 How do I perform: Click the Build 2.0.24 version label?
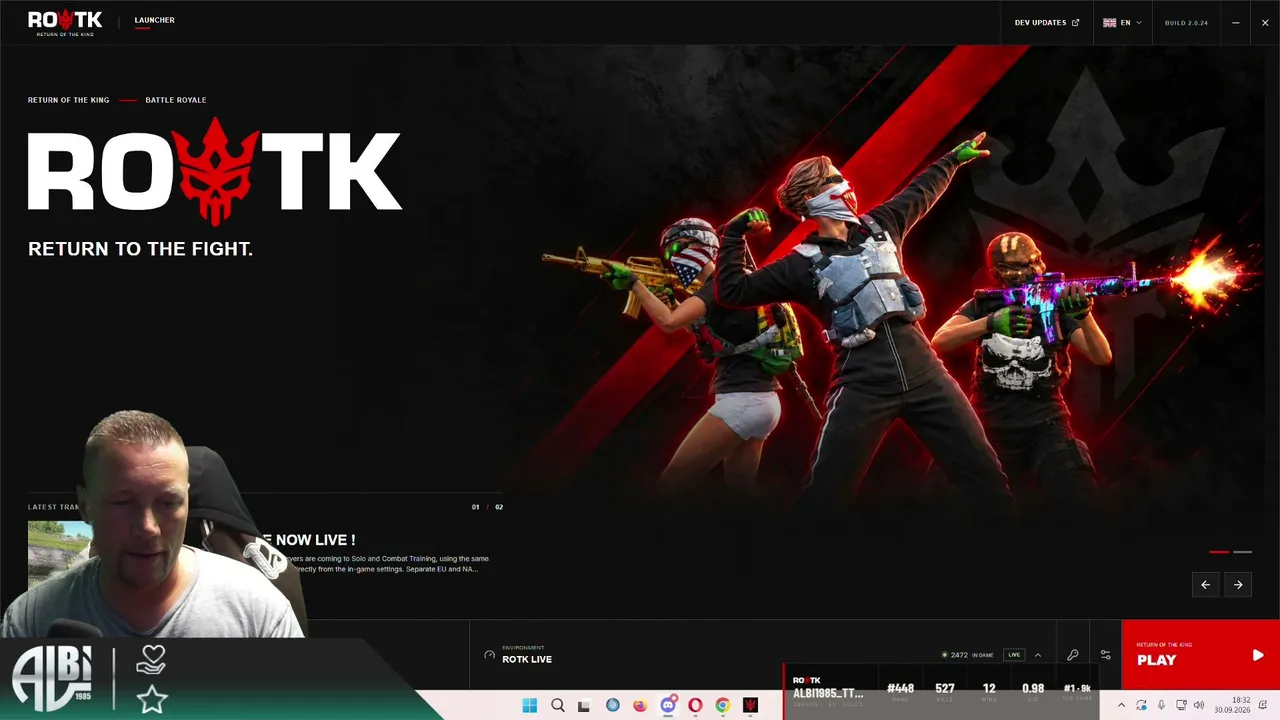(x=1186, y=22)
